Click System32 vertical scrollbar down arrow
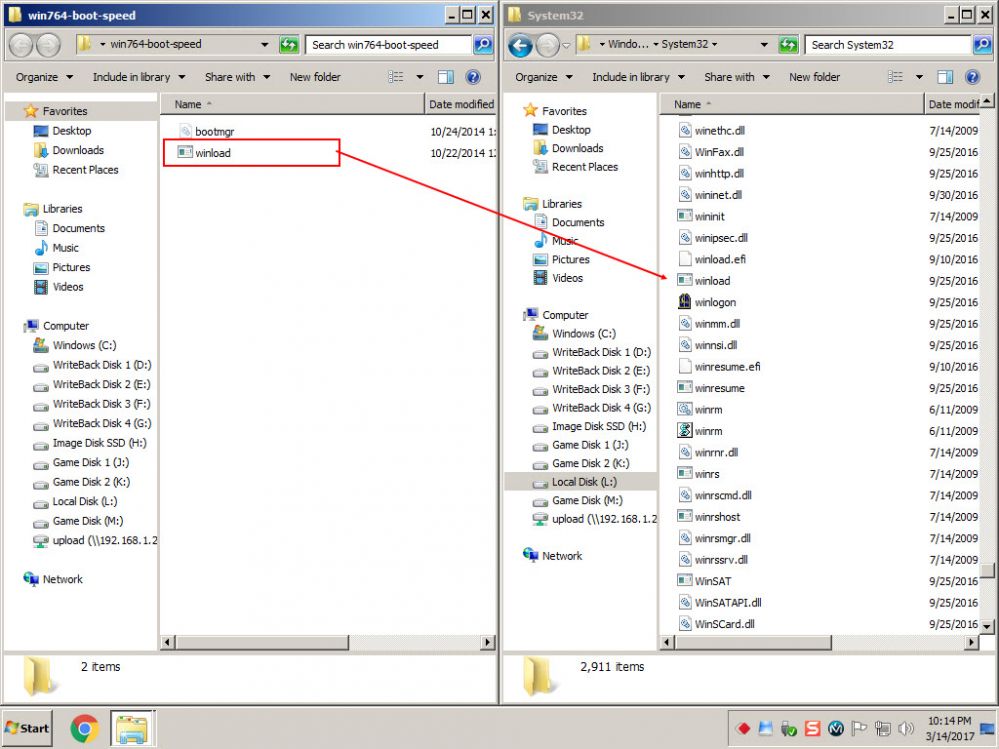Image resolution: width=999 pixels, height=749 pixels. pos(987,627)
